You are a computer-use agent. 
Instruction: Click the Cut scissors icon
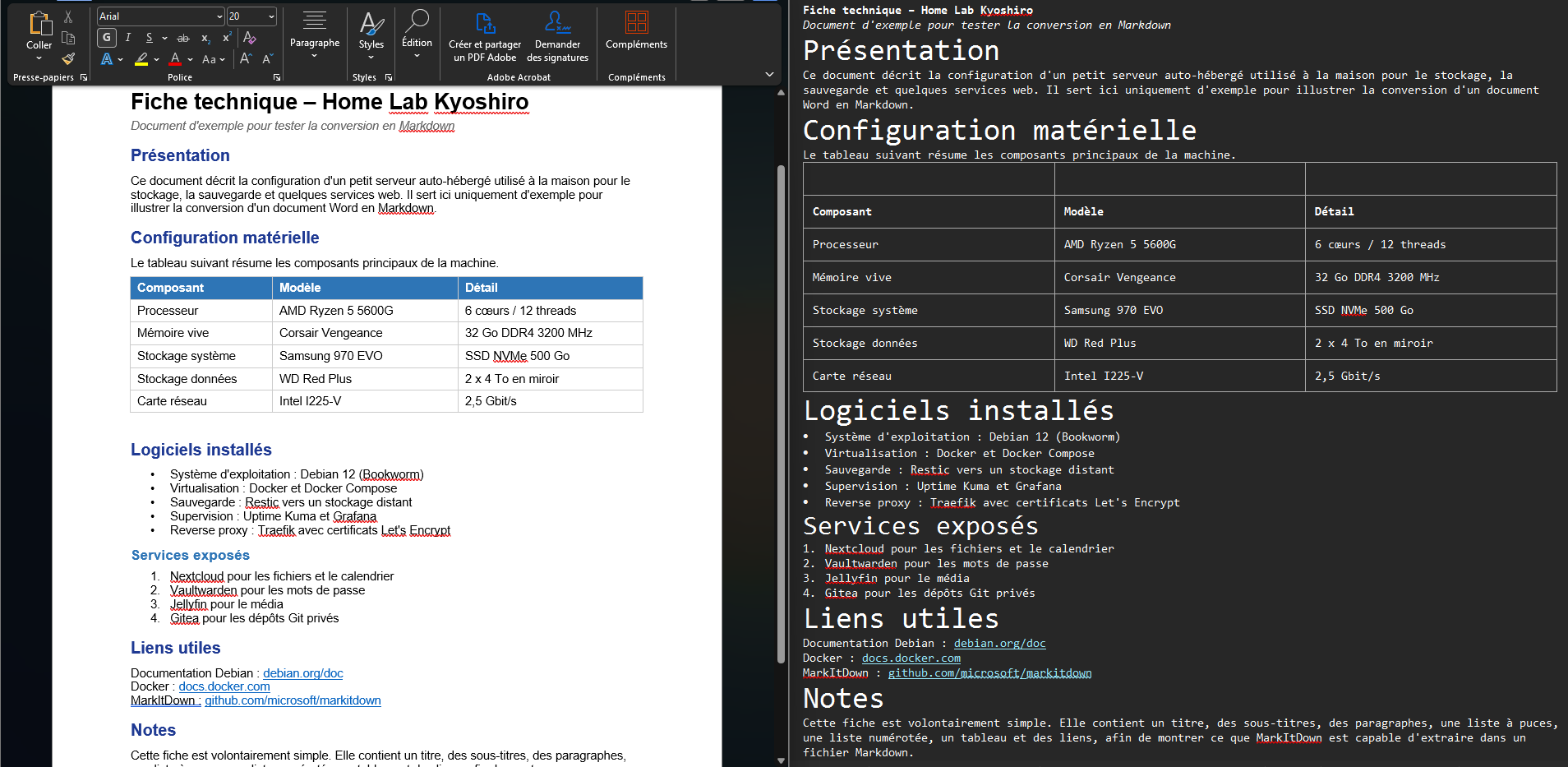pyautogui.click(x=68, y=17)
